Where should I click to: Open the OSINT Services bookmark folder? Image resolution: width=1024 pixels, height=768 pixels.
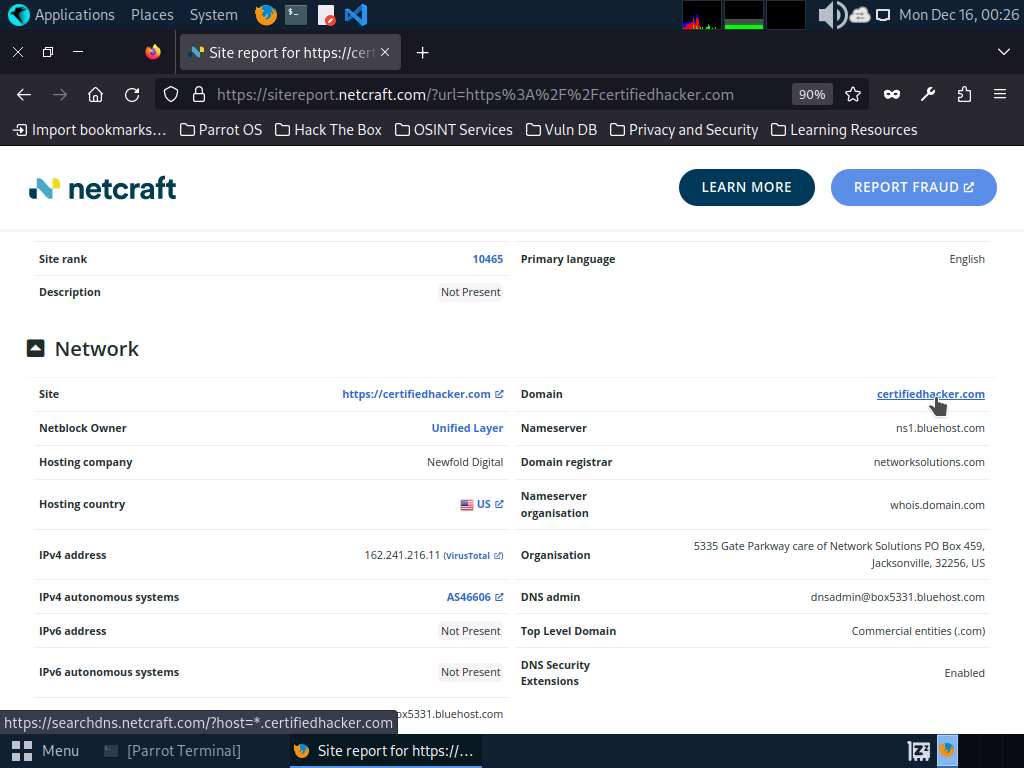pyautogui.click(x=454, y=130)
